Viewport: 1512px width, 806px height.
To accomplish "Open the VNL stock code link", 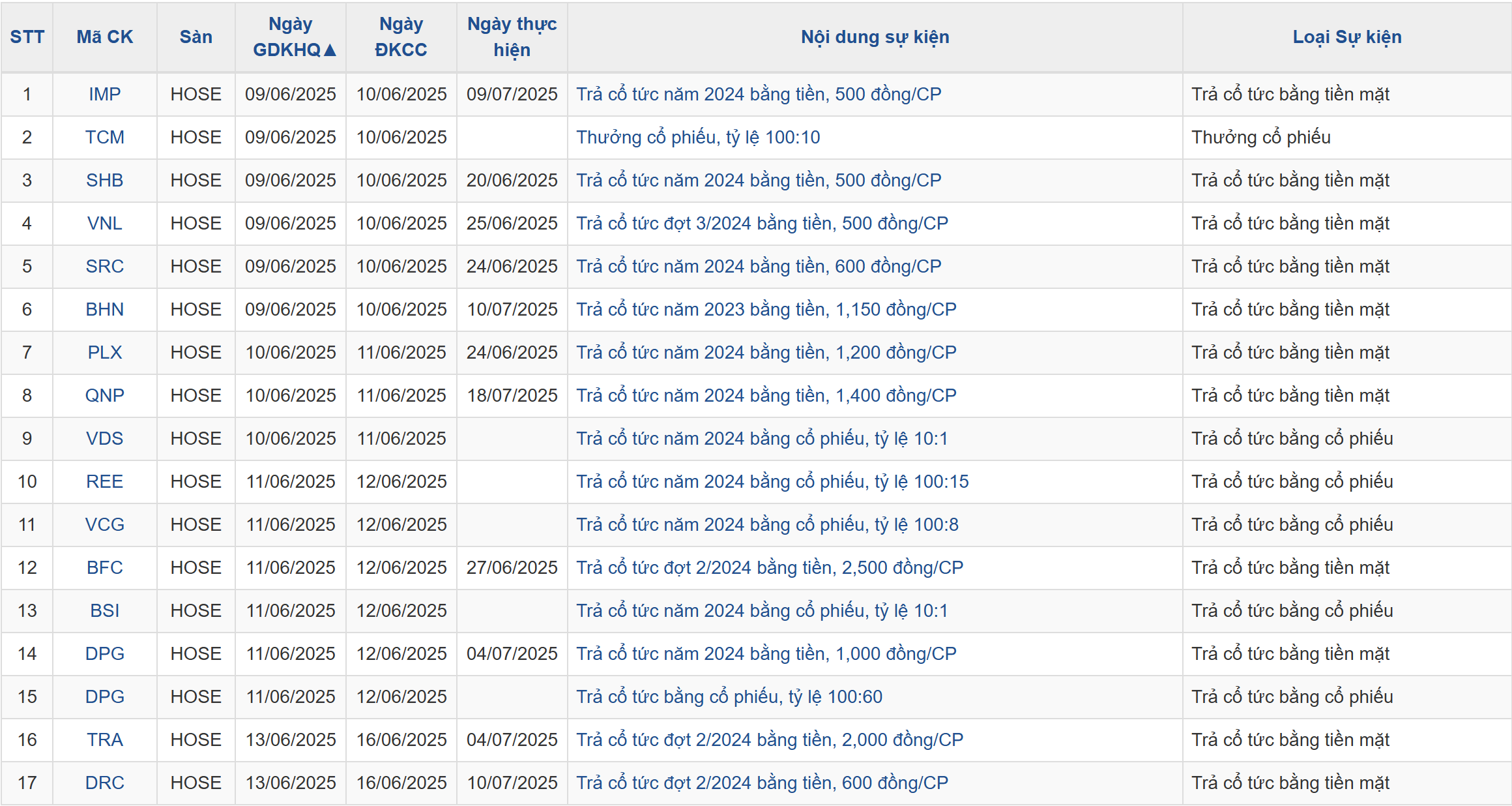I will (104, 223).
